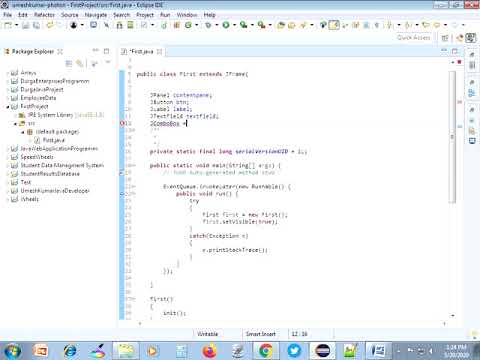Image resolution: width=480 pixels, height=360 pixels.
Task: Collapse the src folder node
Action: coord(16,123)
